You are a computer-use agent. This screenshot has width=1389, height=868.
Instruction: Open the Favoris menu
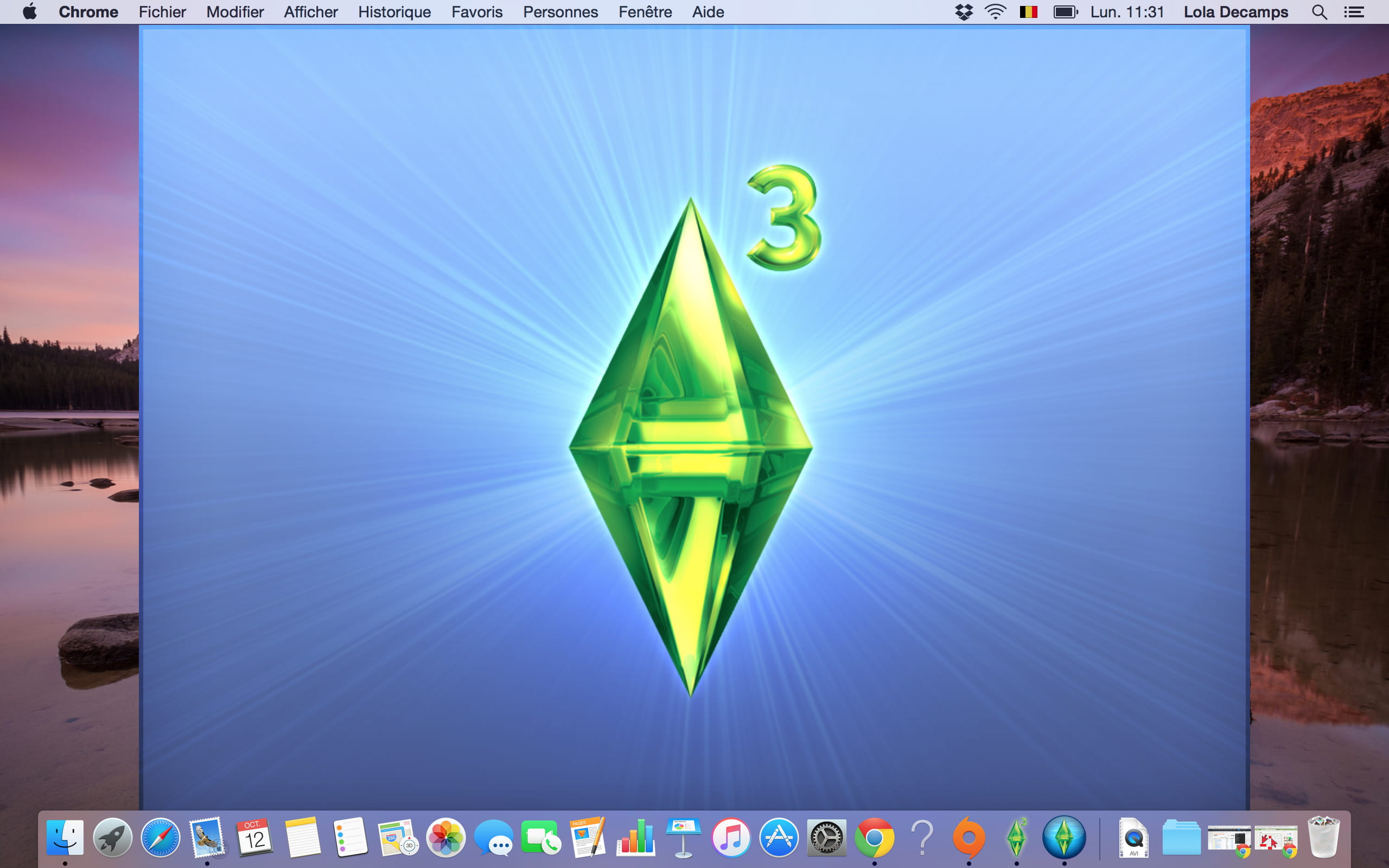point(477,11)
